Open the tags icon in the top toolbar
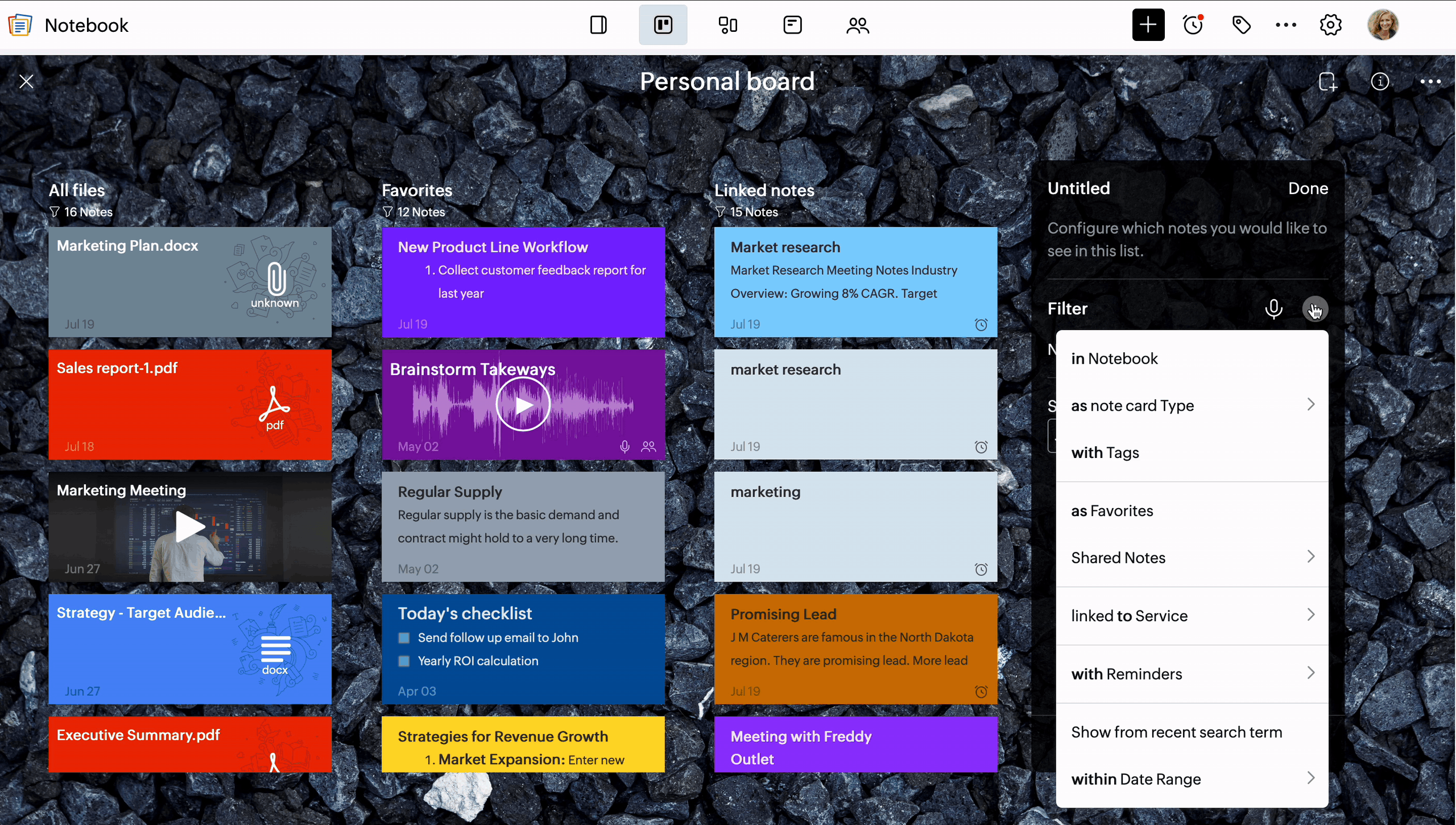The image size is (1456, 825). (1241, 25)
